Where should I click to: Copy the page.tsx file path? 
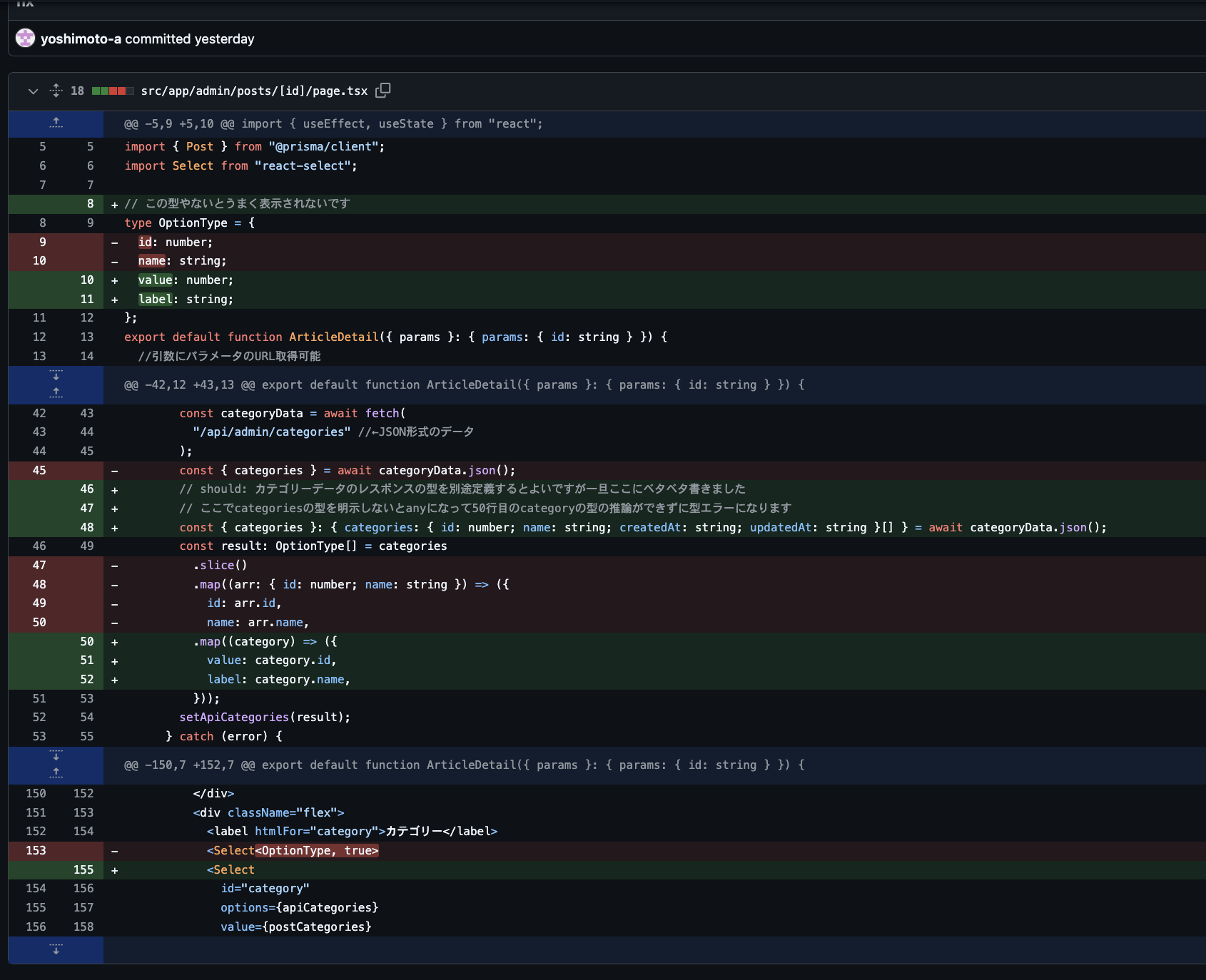(x=383, y=91)
